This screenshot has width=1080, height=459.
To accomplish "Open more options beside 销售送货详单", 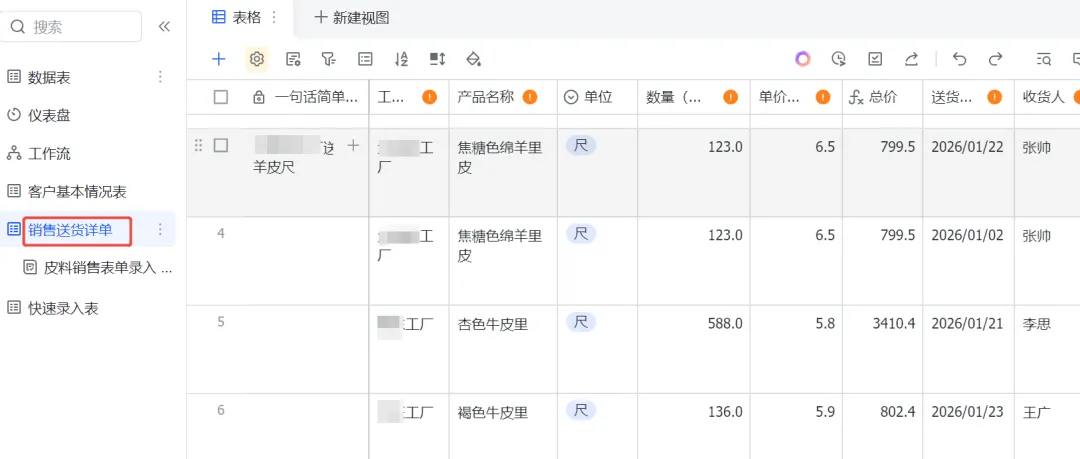I will (x=160, y=230).
